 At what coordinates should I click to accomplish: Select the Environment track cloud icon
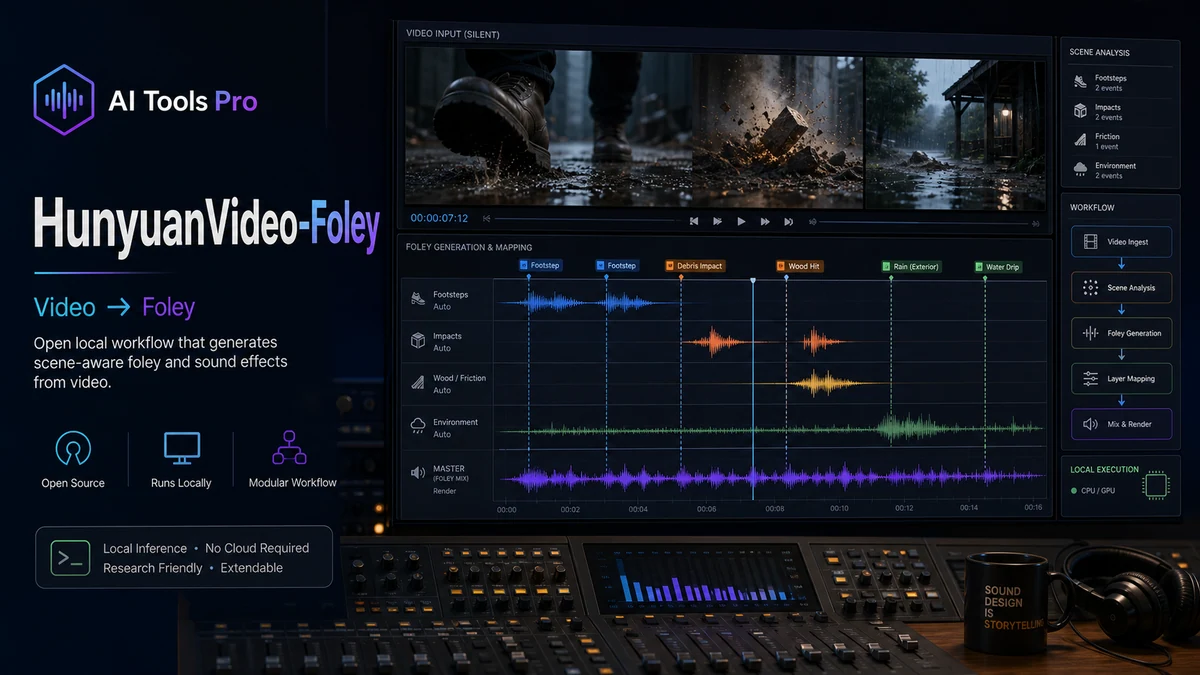[417, 426]
